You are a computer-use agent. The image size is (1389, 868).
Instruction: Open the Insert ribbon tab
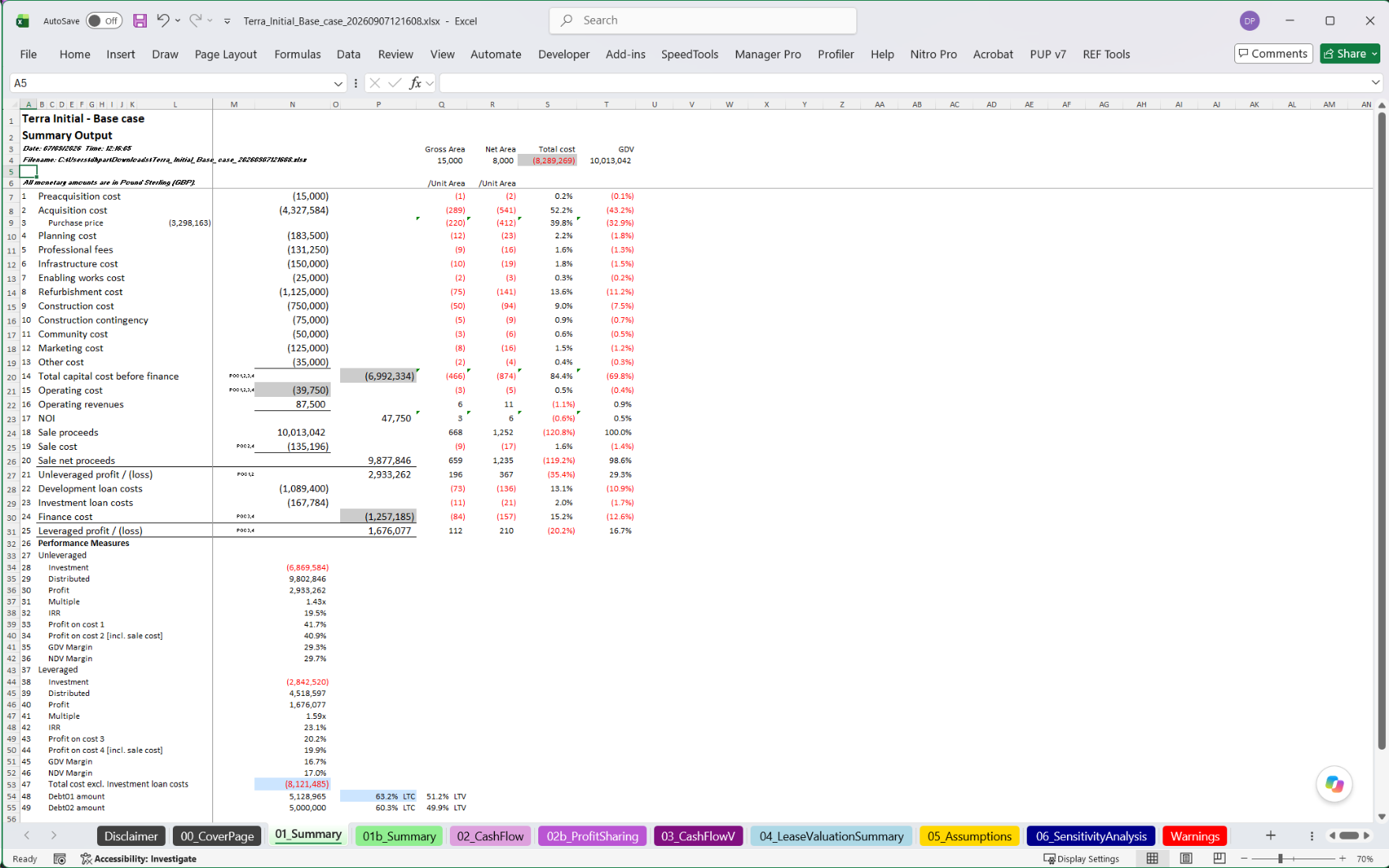click(121, 54)
